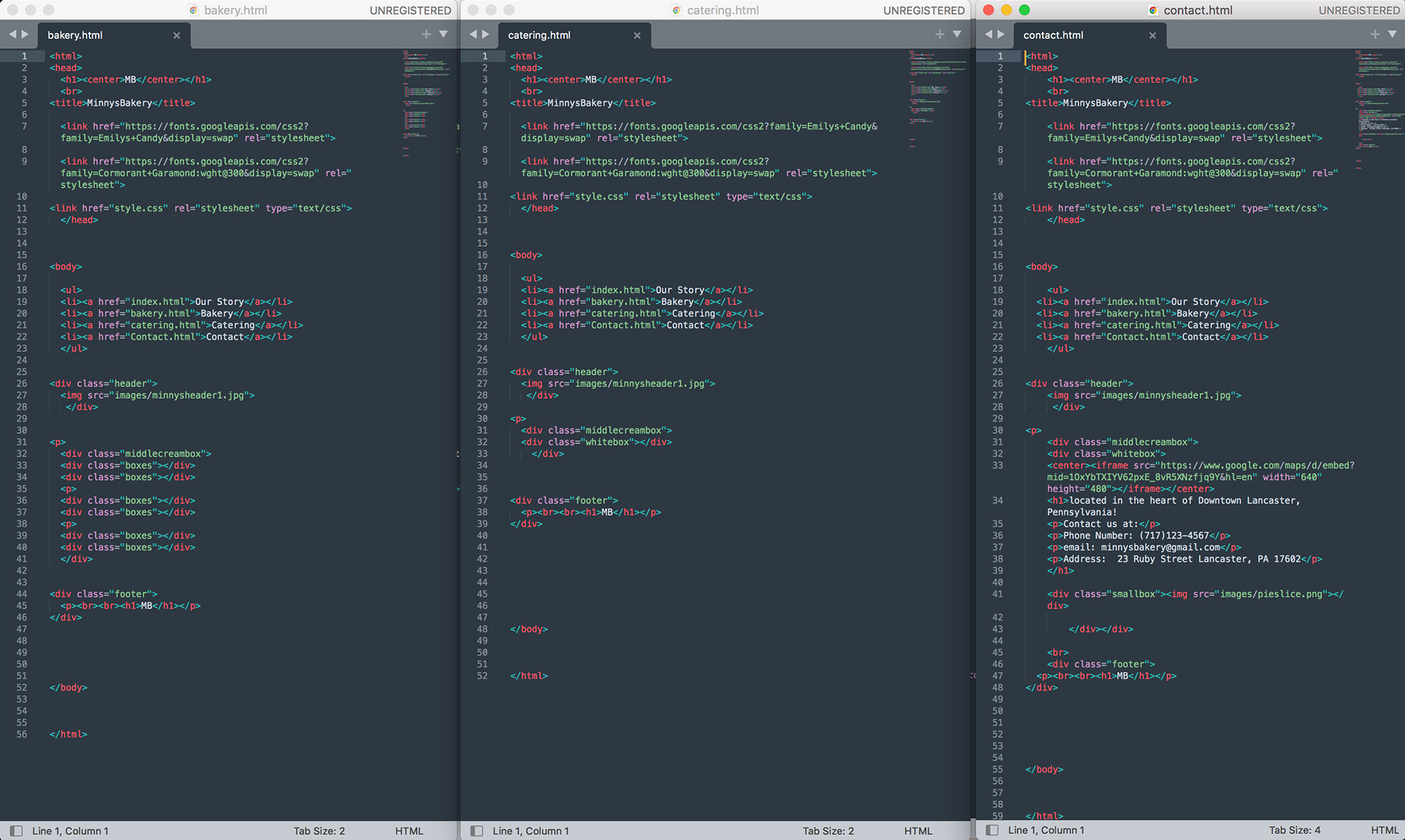Click the file icon in catering.html title bar

(676, 10)
